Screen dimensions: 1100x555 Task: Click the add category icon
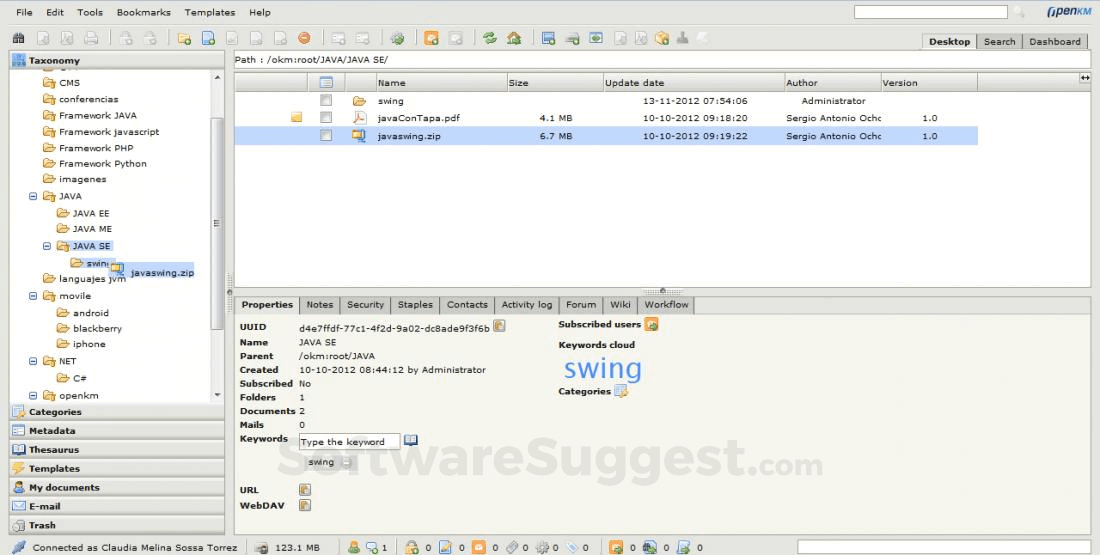click(x=621, y=391)
